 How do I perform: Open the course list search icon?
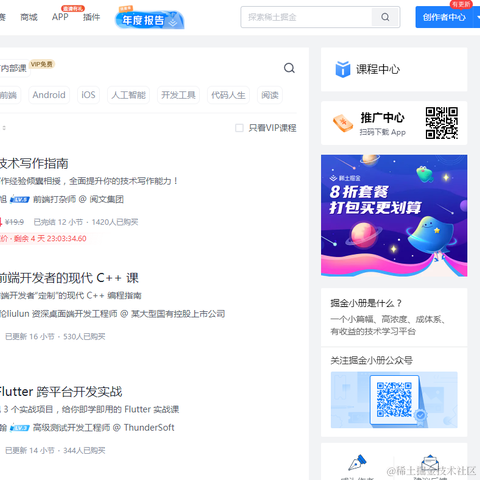(289, 68)
